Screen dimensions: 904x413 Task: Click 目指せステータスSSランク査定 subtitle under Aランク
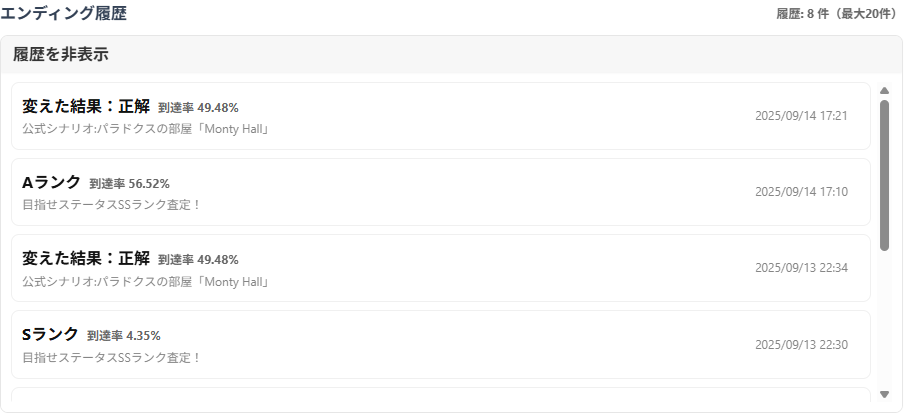click(x=112, y=205)
